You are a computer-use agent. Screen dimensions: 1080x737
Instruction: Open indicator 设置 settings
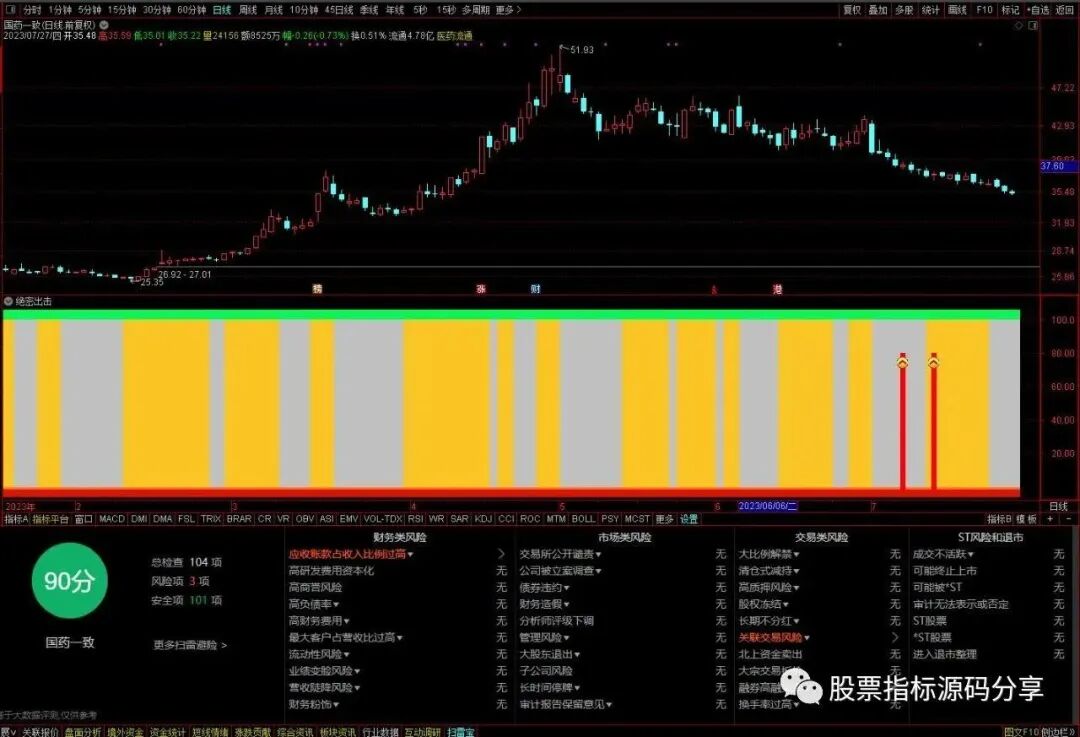point(689,519)
